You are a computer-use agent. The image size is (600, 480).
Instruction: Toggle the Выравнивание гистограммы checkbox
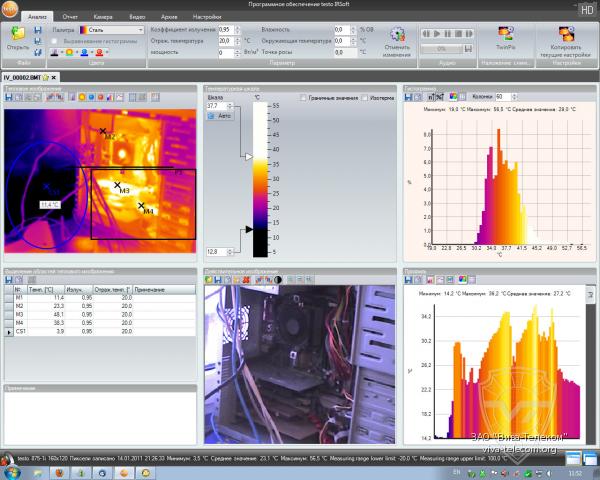pos(55,40)
